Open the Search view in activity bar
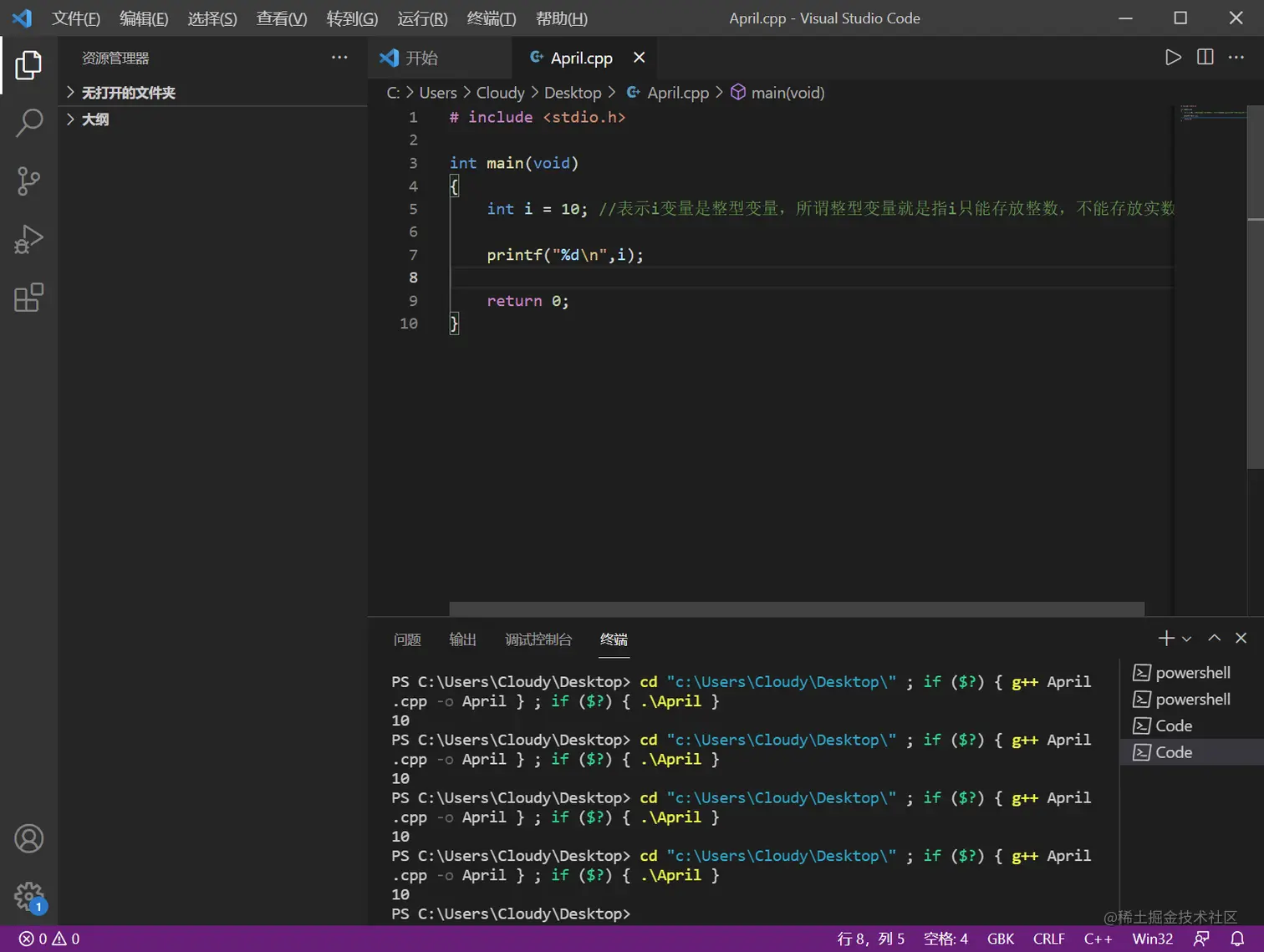1264x952 pixels. [x=28, y=123]
